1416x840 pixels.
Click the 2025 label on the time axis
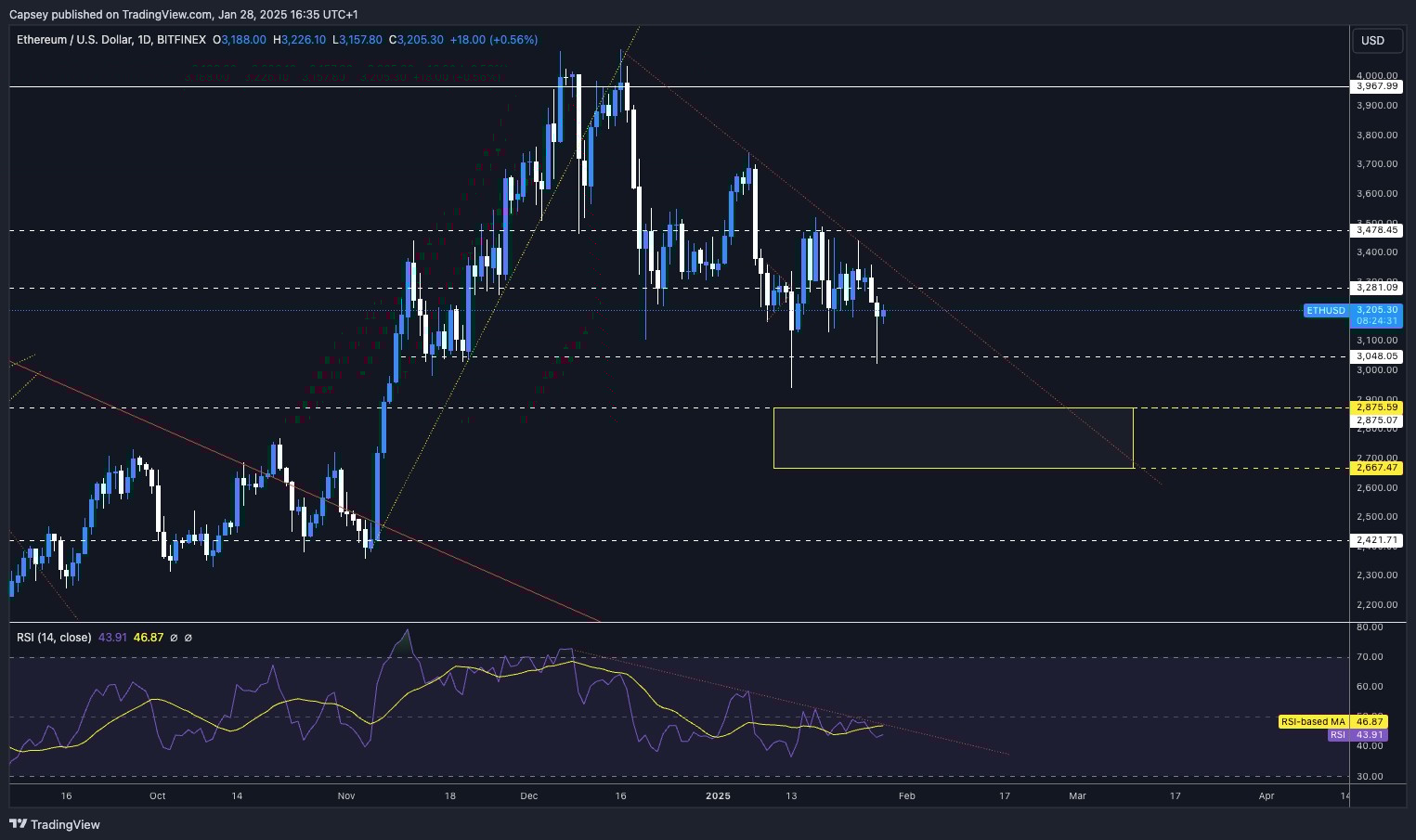tap(718, 795)
